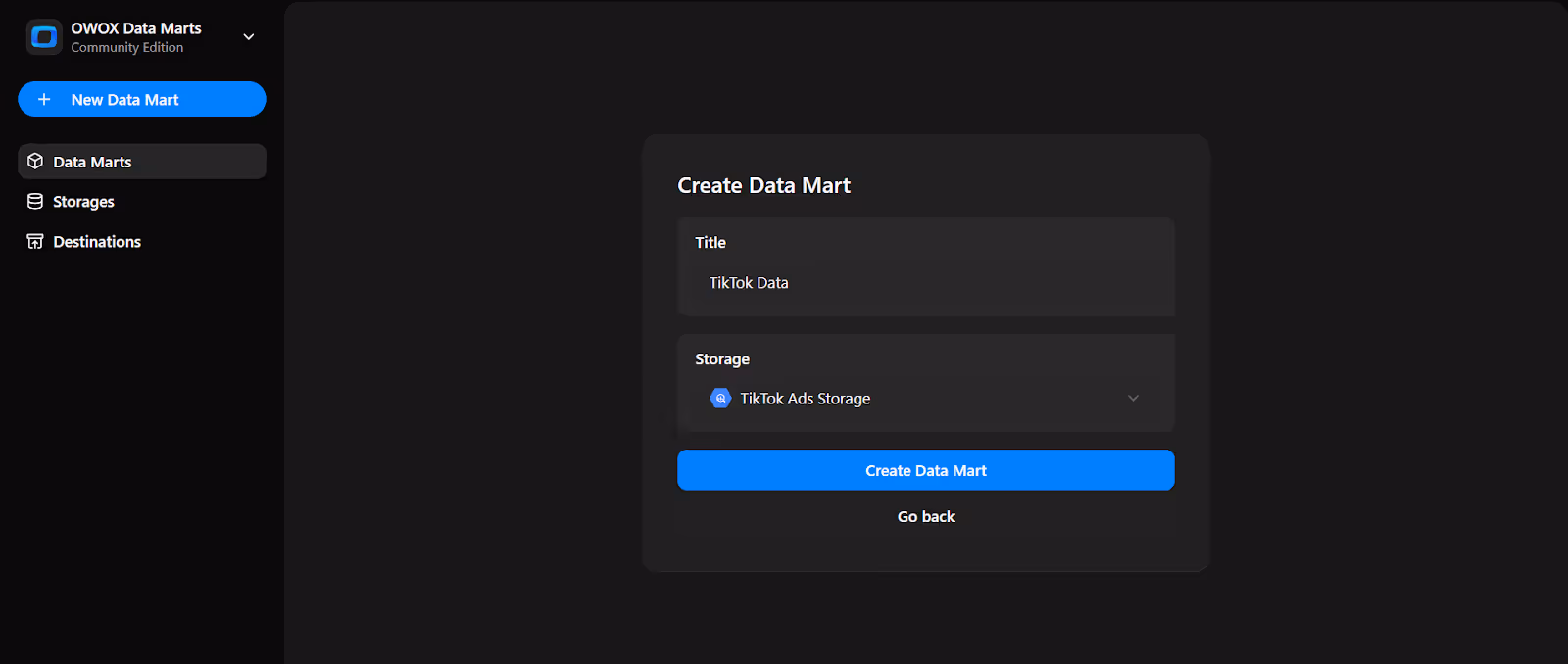Click the OWOX Data Marts logo icon

(44, 37)
